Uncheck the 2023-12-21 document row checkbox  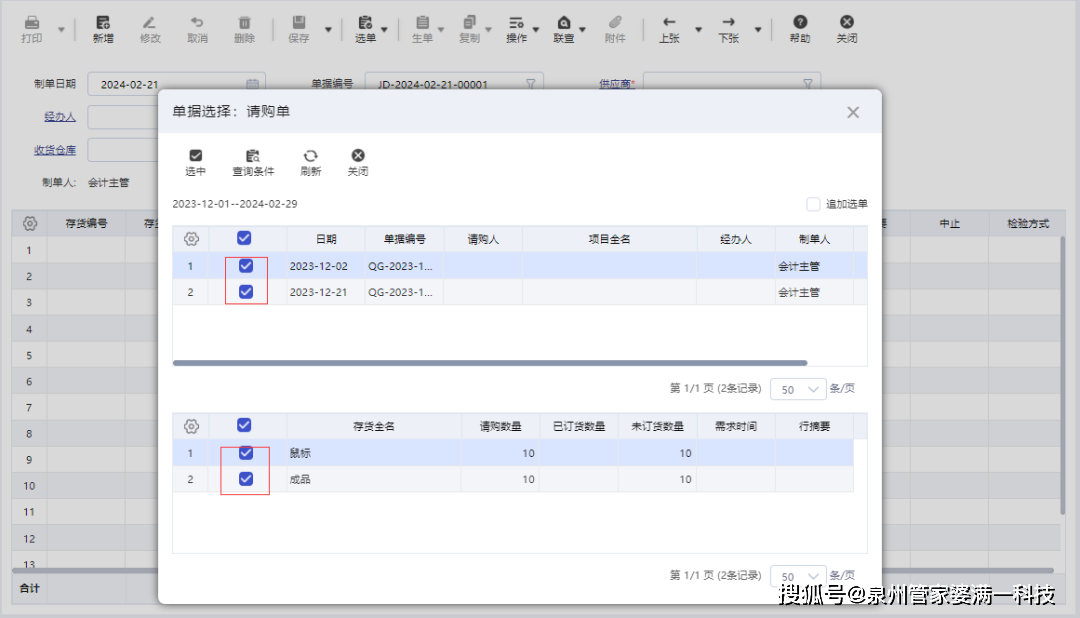coord(246,292)
